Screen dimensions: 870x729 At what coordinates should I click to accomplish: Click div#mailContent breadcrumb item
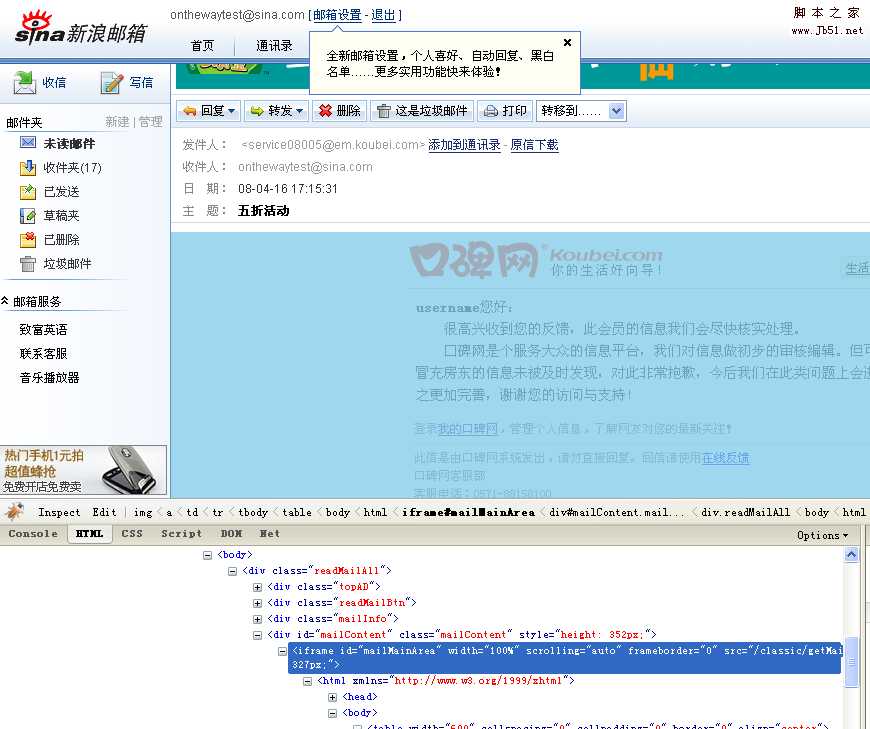(x=617, y=512)
